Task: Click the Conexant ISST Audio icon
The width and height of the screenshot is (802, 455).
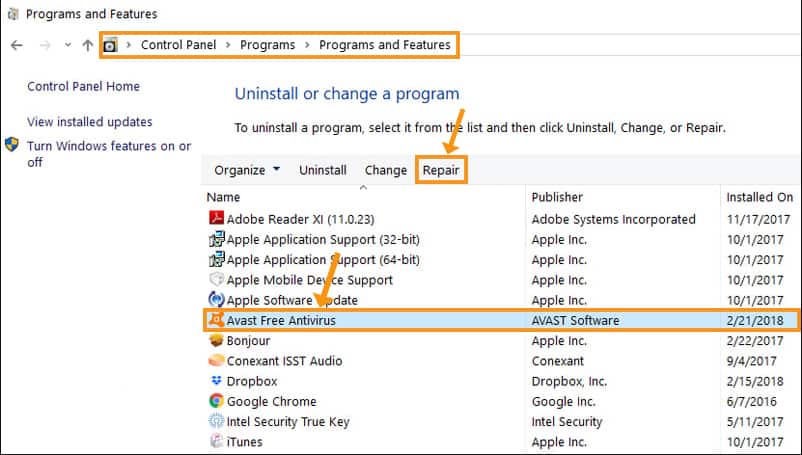Action: coord(216,360)
